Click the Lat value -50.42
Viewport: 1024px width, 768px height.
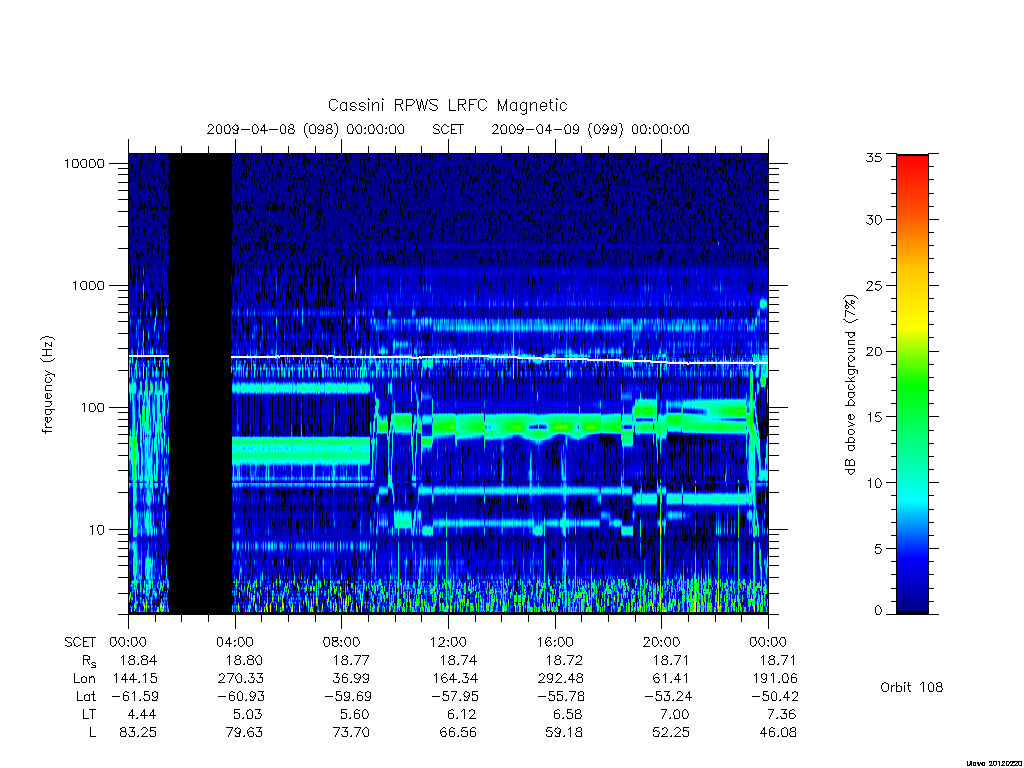point(774,696)
